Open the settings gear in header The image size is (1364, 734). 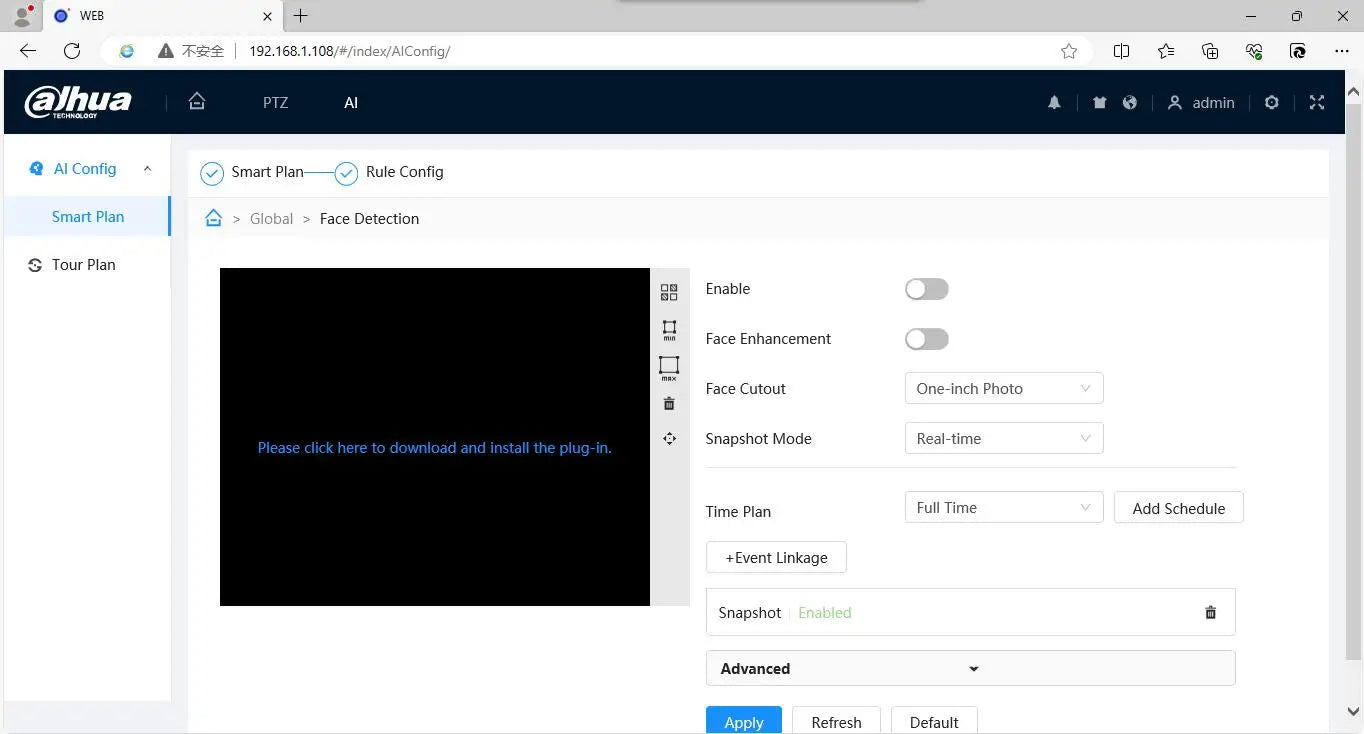click(x=1271, y=103)
